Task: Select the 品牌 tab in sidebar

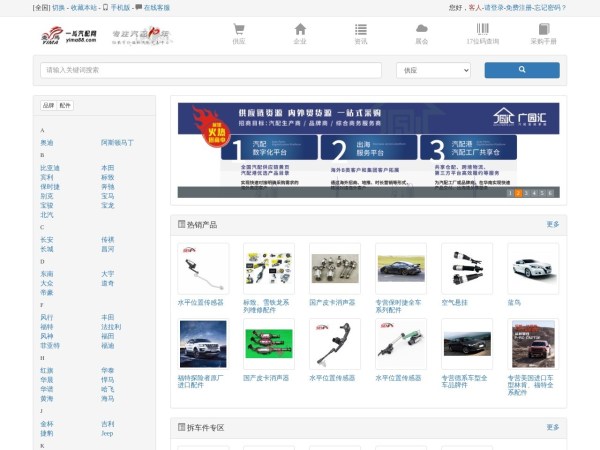Action: pyautogui.click(x=48, y=105)
